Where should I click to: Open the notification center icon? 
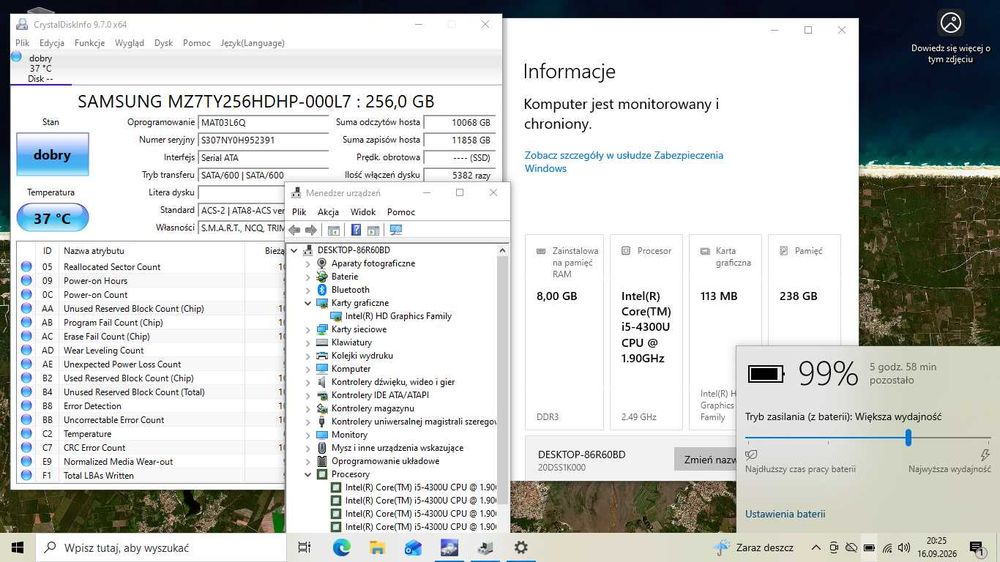tap(977, 548)
